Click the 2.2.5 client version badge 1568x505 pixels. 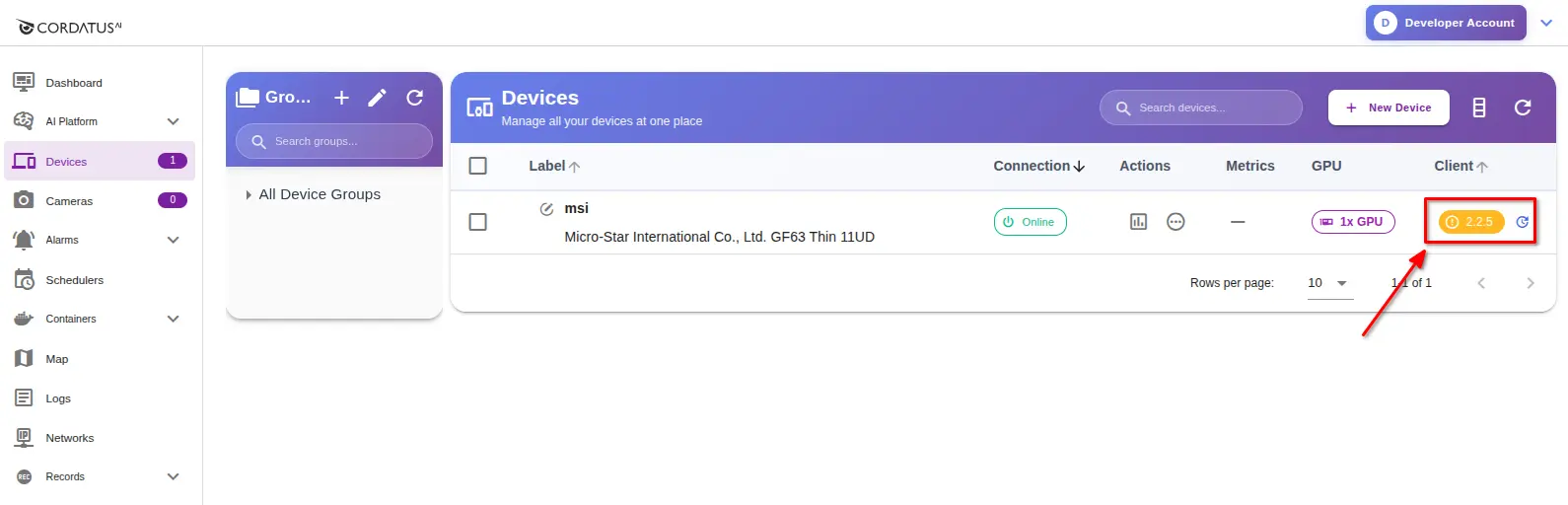[1470, 222]
